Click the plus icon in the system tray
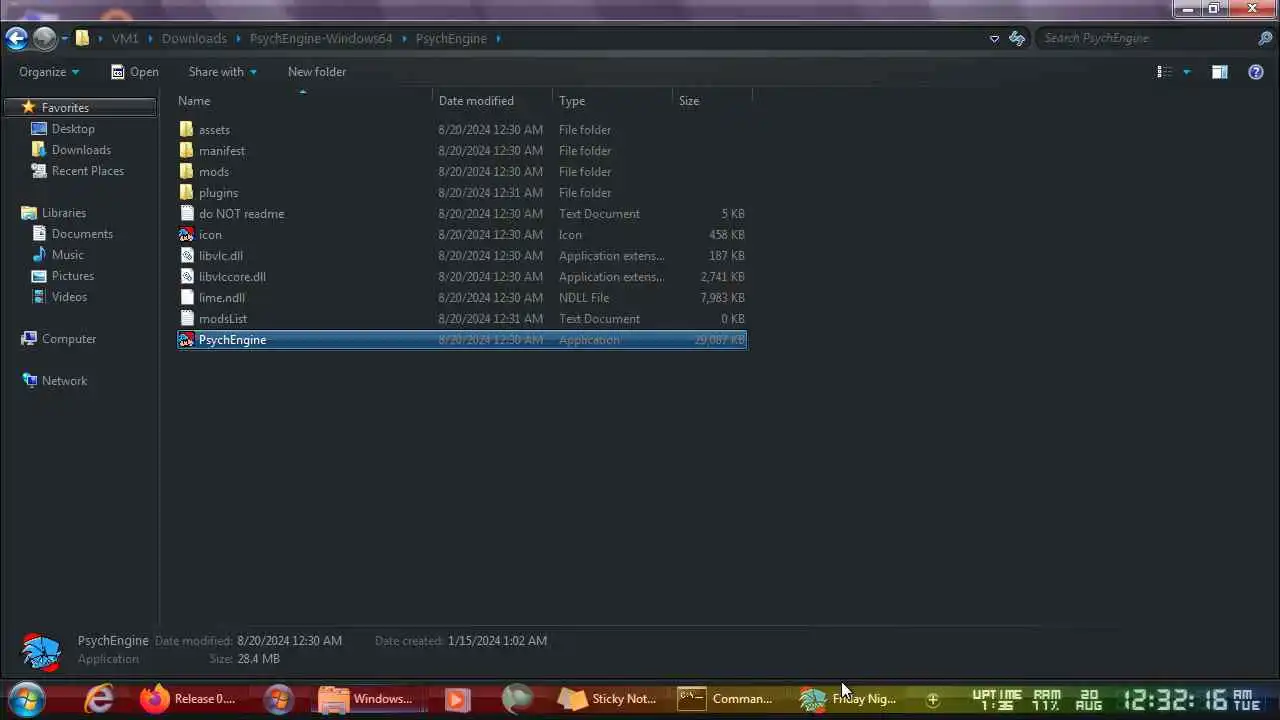The image size is (1280, 720). pyautogui.click(x=932, y=700)
